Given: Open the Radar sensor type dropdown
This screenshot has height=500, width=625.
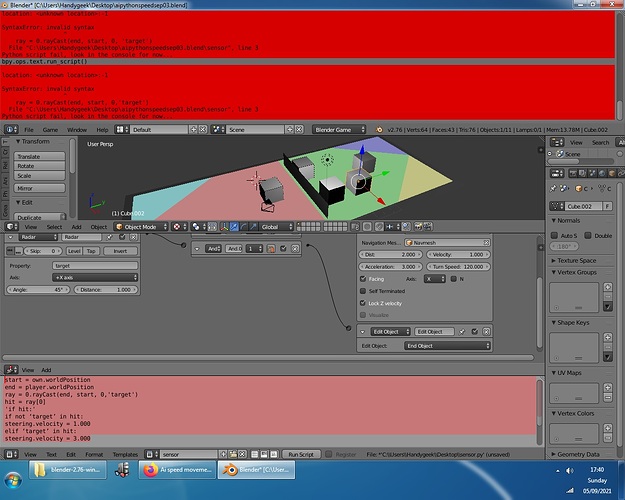Looking at the screenshot, I should tap(38, 237).
